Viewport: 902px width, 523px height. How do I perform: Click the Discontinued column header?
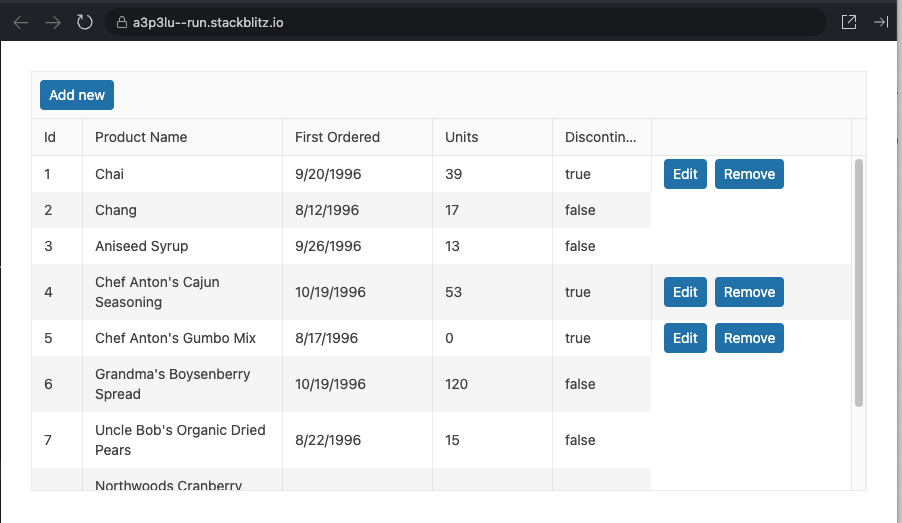(x=600, y=137)
